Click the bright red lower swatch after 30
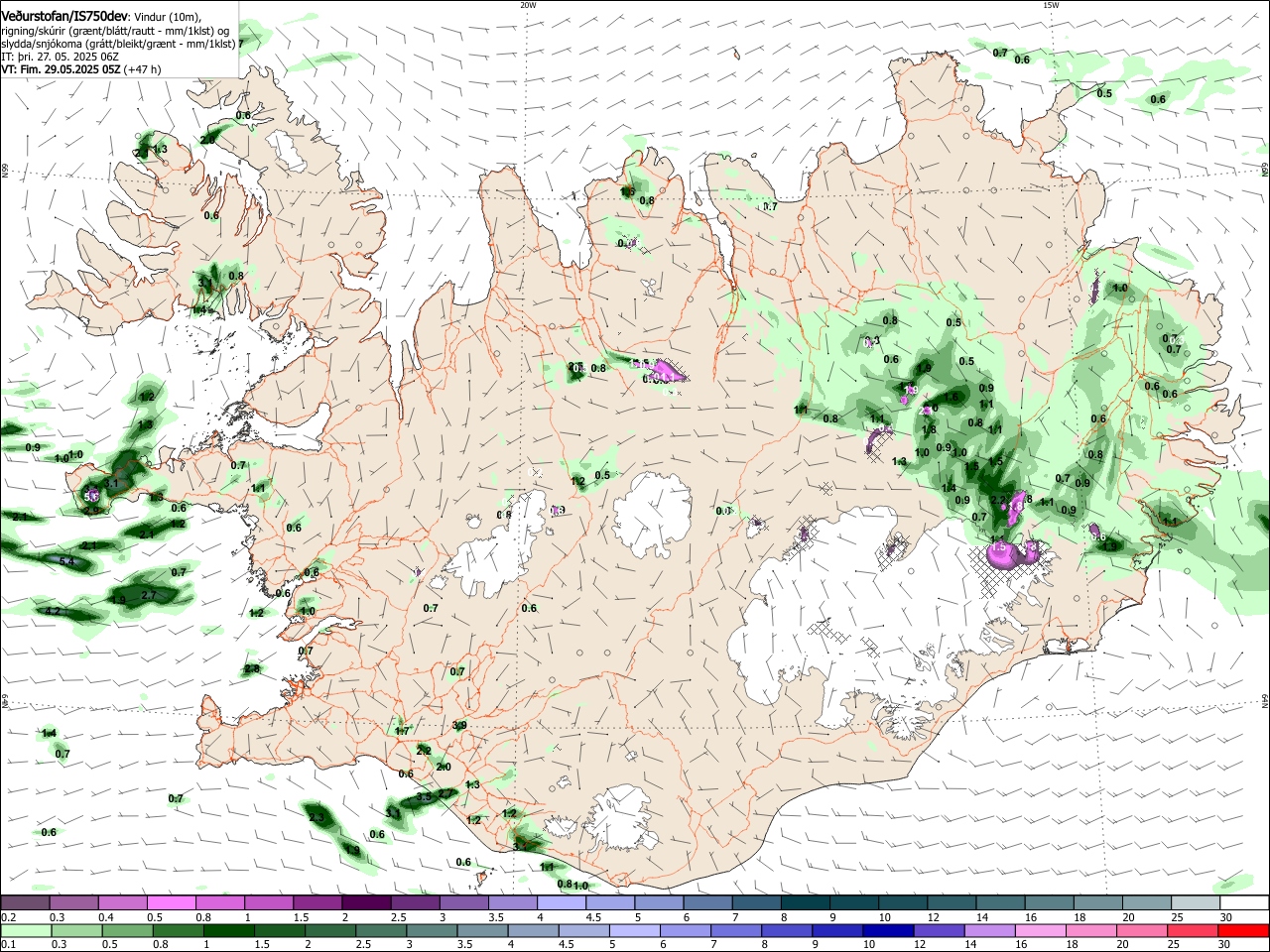 pos(1245,930)
